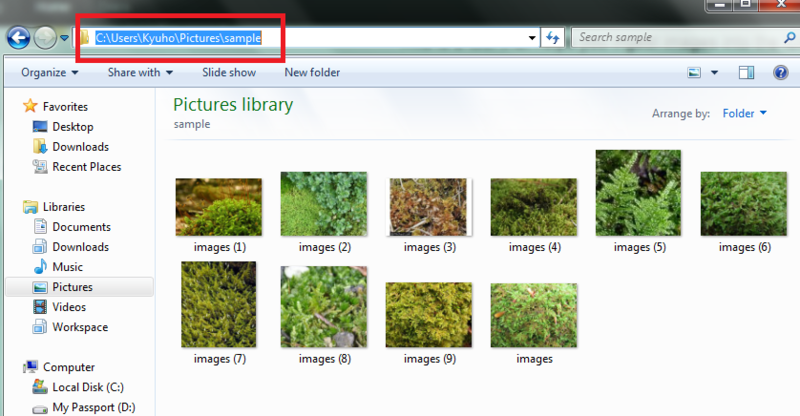Image resolution: width=800 pixels, height=416 pixels.
Task: Click the 'images (4)' file name
Action: [x=535, y=248]
